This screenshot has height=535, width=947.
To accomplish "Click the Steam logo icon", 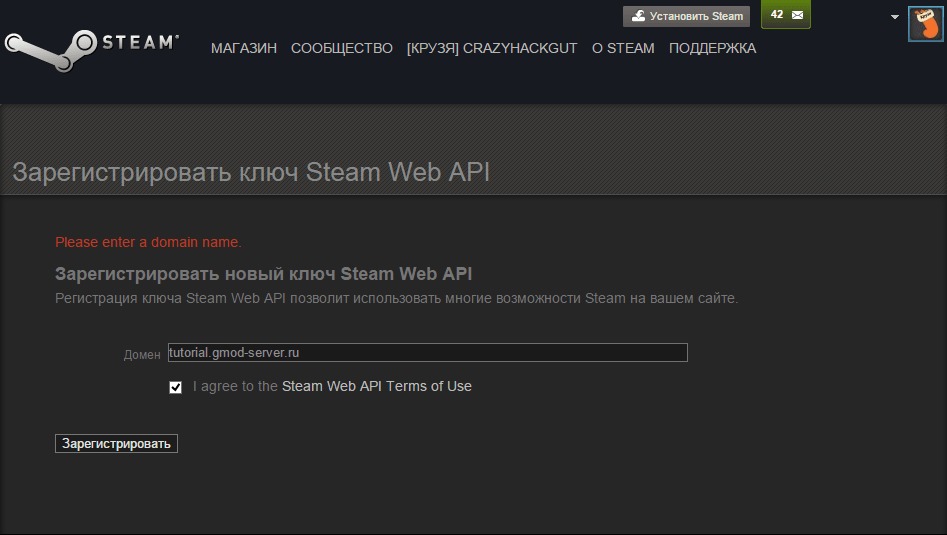I will click(92, 50).
